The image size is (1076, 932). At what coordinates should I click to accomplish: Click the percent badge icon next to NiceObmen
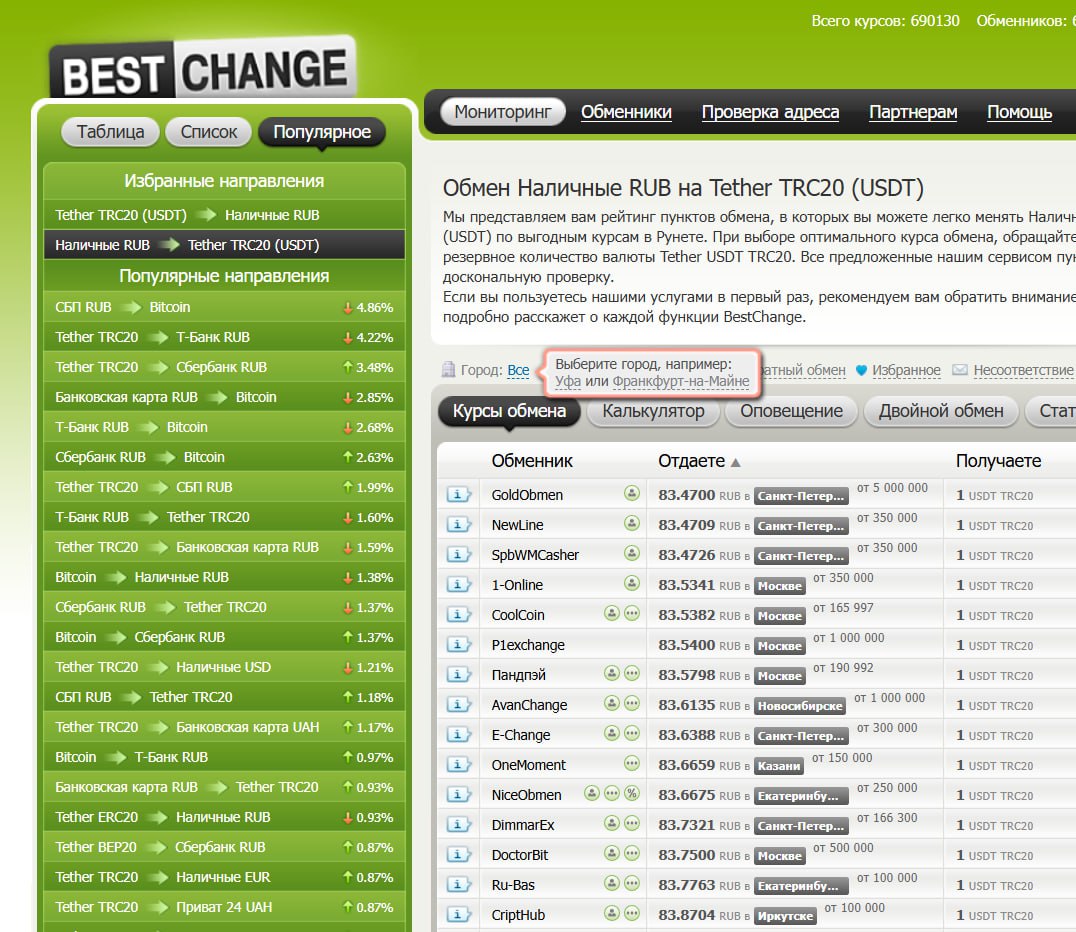(x=632, y=793)
